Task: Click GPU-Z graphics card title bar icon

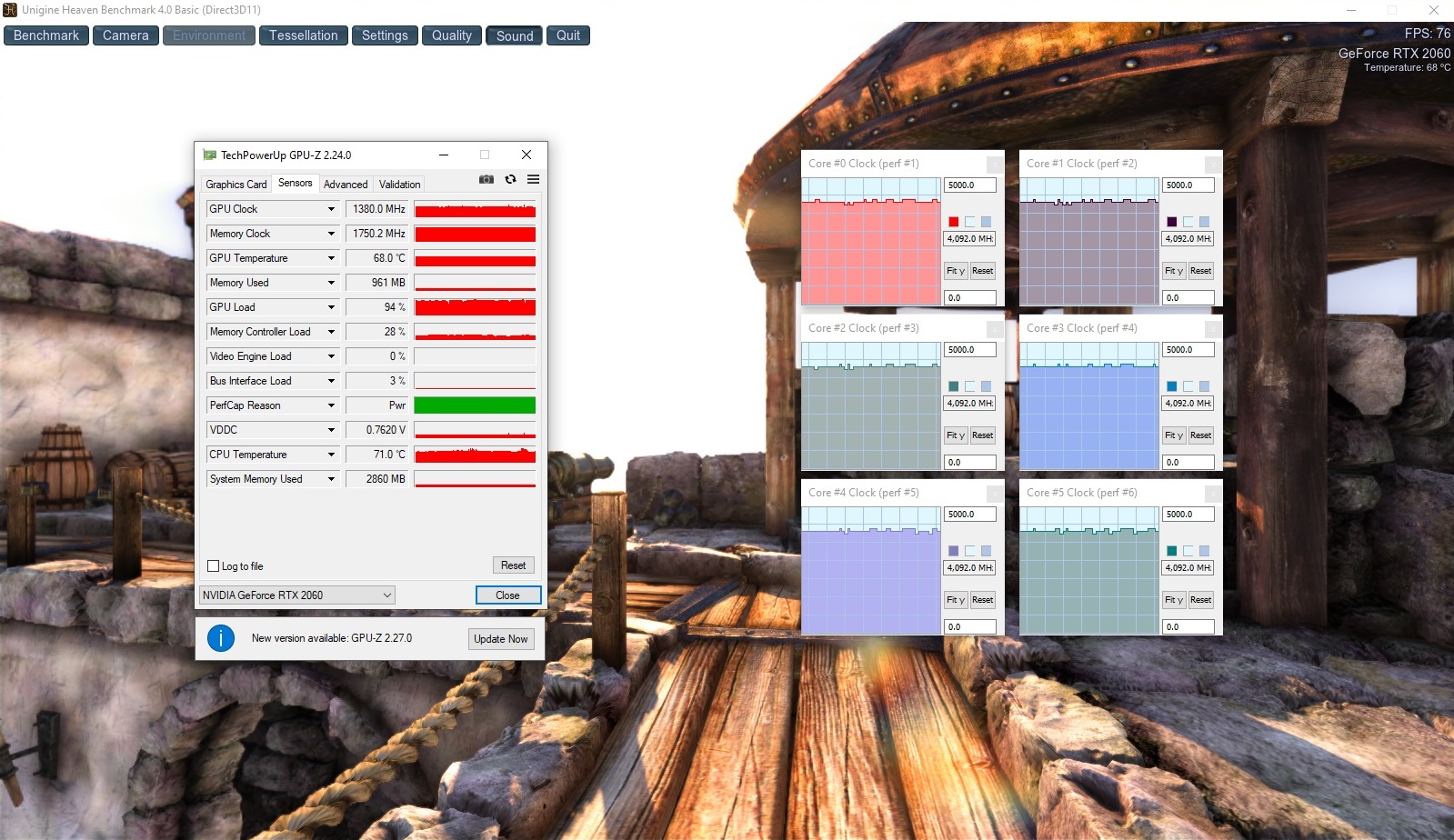Action: tap(210, 155)
